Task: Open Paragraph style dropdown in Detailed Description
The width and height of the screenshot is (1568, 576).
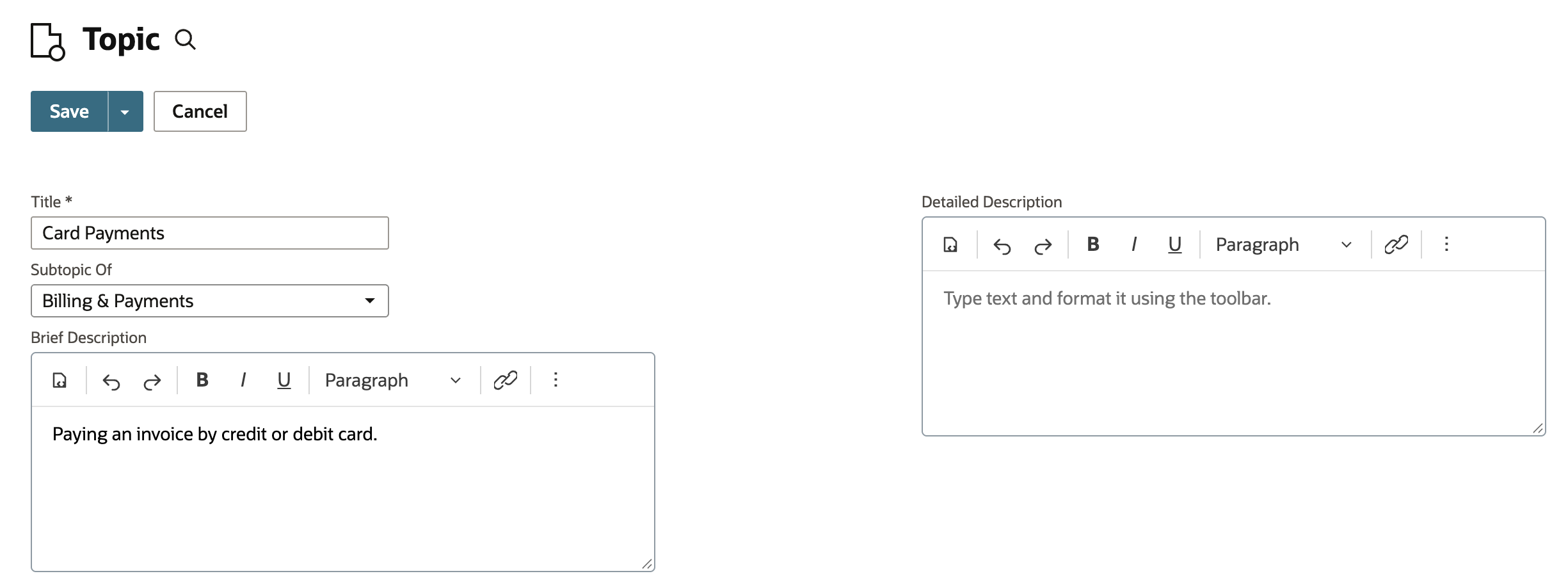Action: click(1284, 244)
